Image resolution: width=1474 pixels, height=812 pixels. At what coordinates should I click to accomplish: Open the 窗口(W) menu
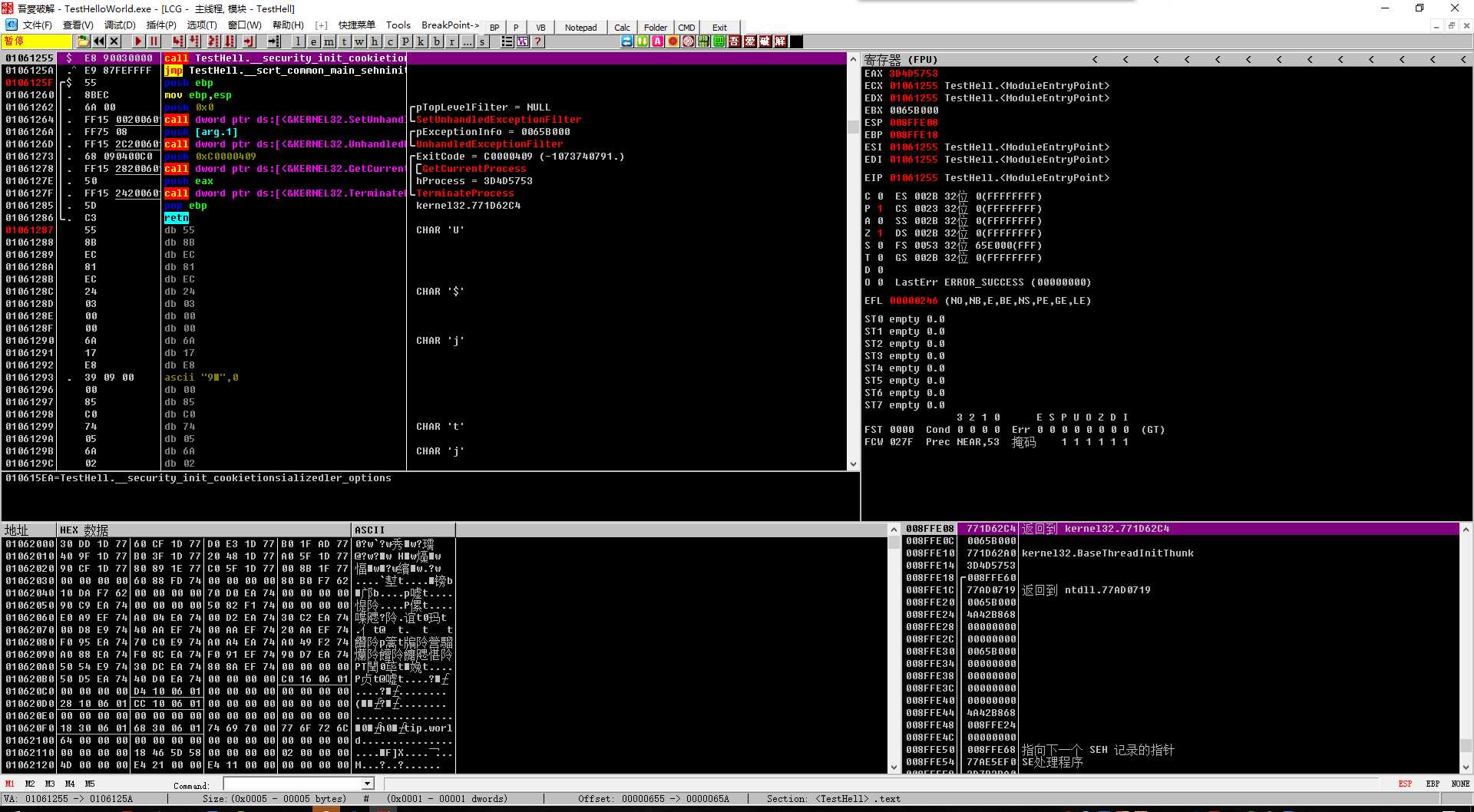244,25
